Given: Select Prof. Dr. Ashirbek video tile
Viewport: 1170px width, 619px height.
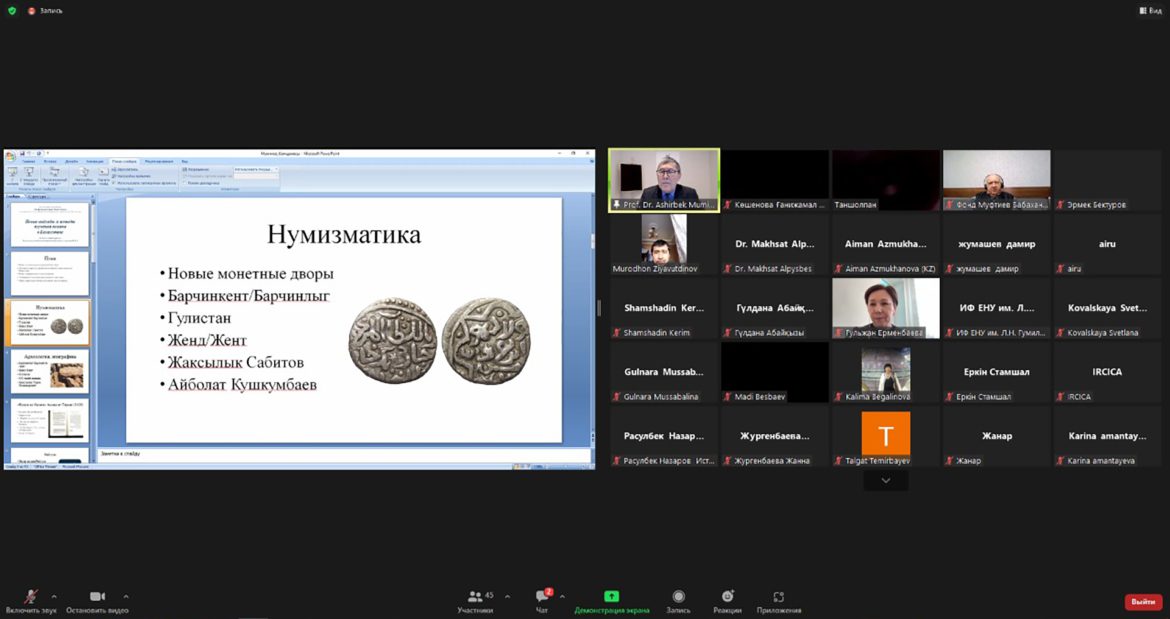Looking at the screenshot, I should pos(664,179).
